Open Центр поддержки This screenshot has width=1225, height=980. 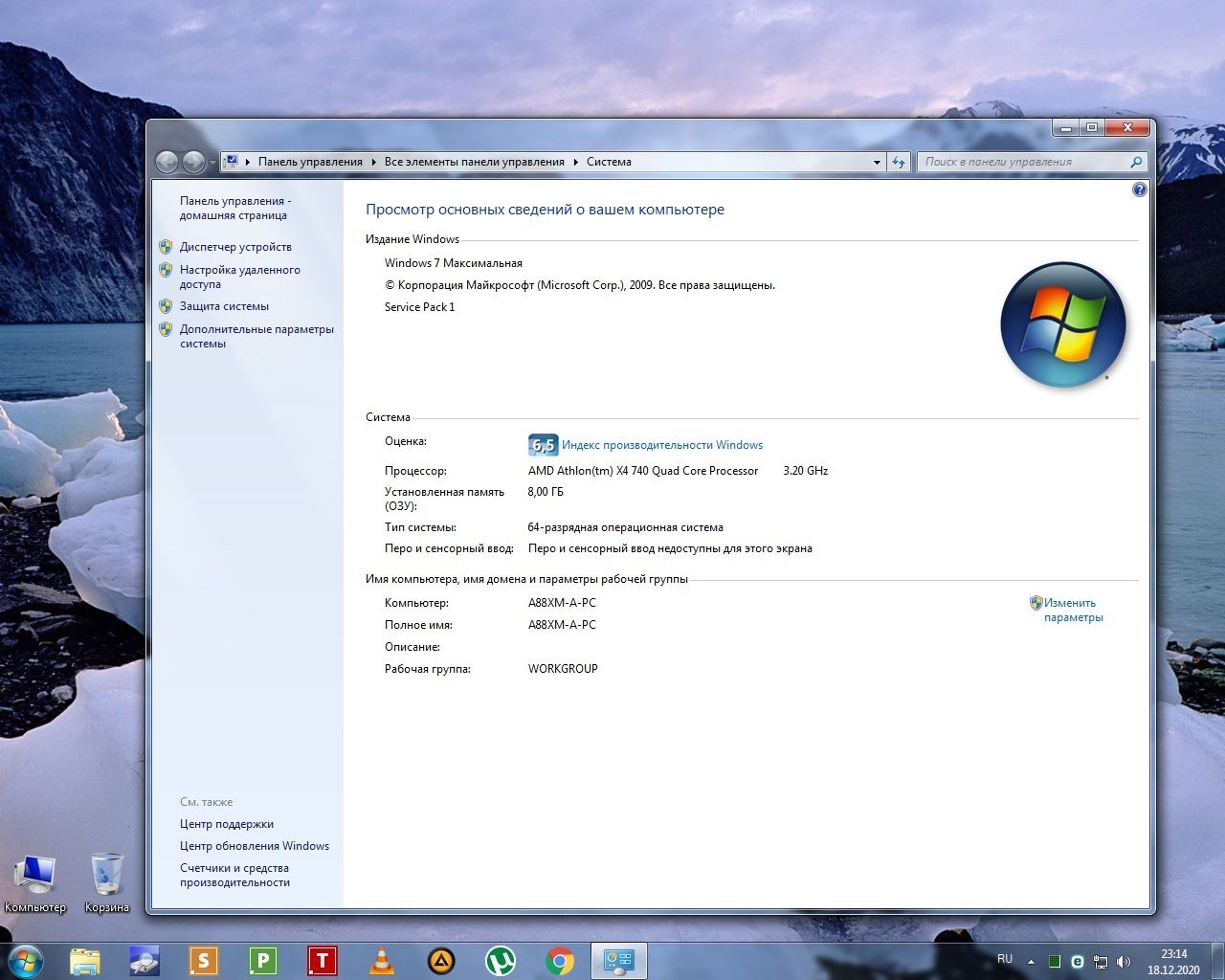[x=227, y=824]
